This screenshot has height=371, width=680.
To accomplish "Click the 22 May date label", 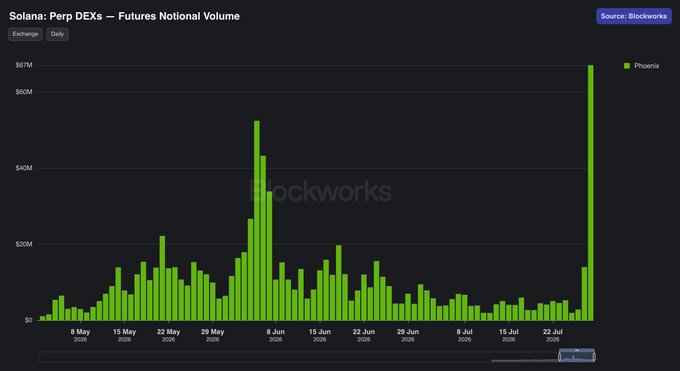I will 168,335.
